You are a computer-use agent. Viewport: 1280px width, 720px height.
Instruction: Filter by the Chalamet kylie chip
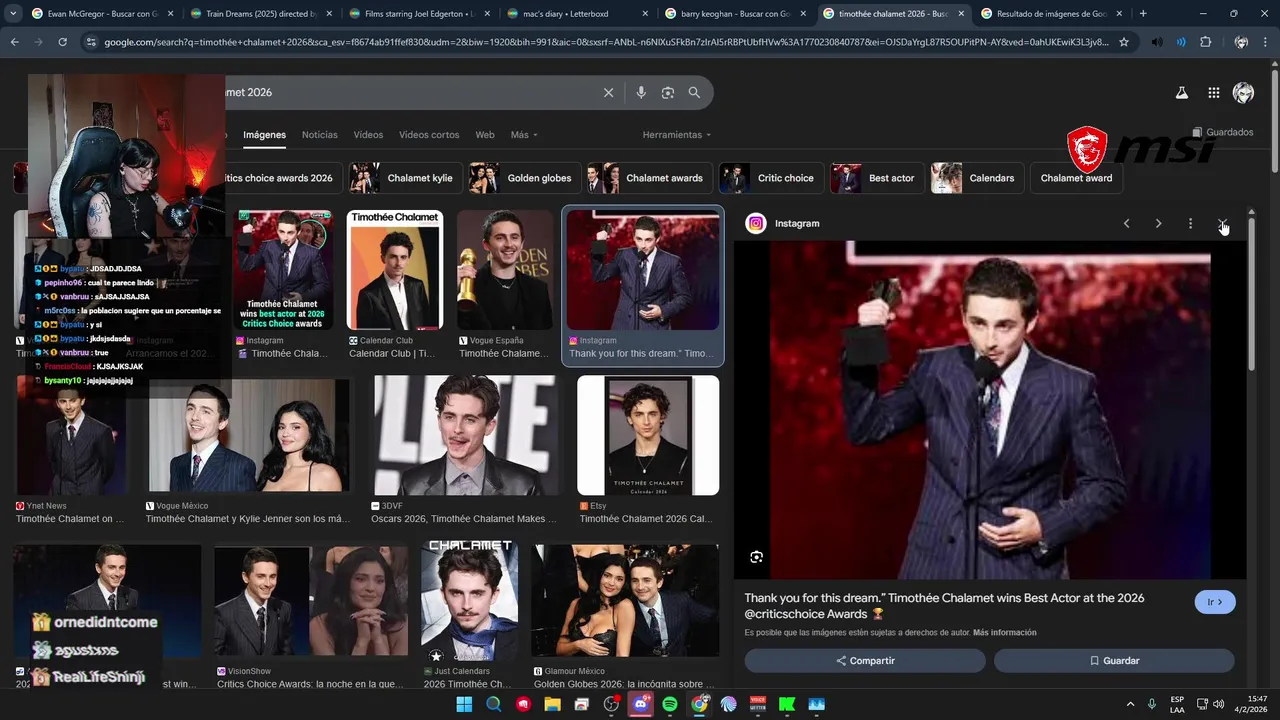pyautogui.click(x=404, y=178)
